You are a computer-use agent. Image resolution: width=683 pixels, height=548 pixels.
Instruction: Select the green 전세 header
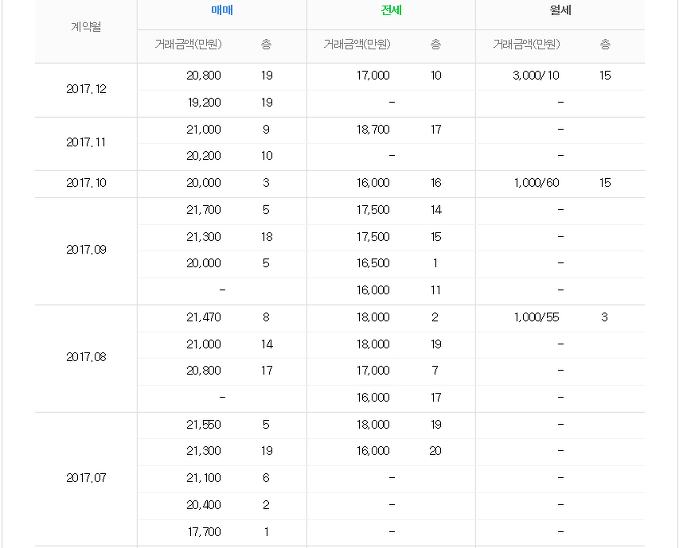click(x=391, y=10)
